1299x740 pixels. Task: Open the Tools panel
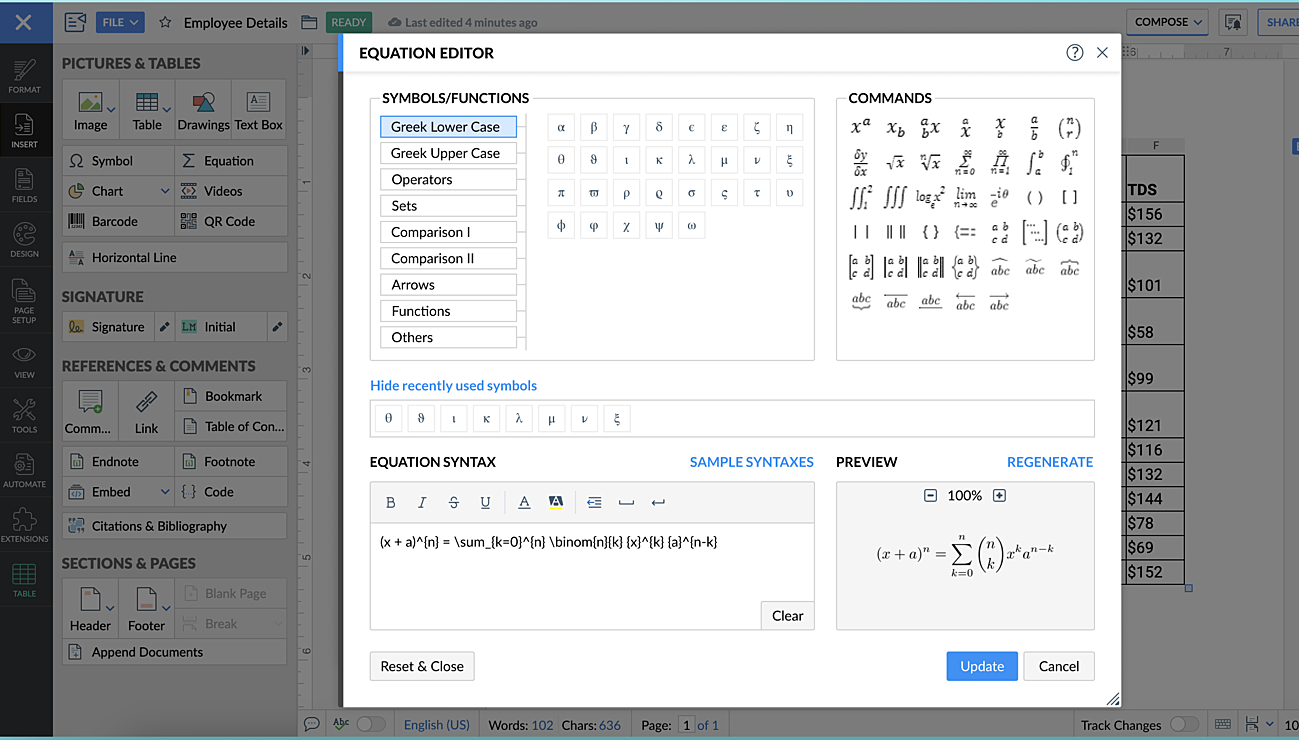pos(26,413)
